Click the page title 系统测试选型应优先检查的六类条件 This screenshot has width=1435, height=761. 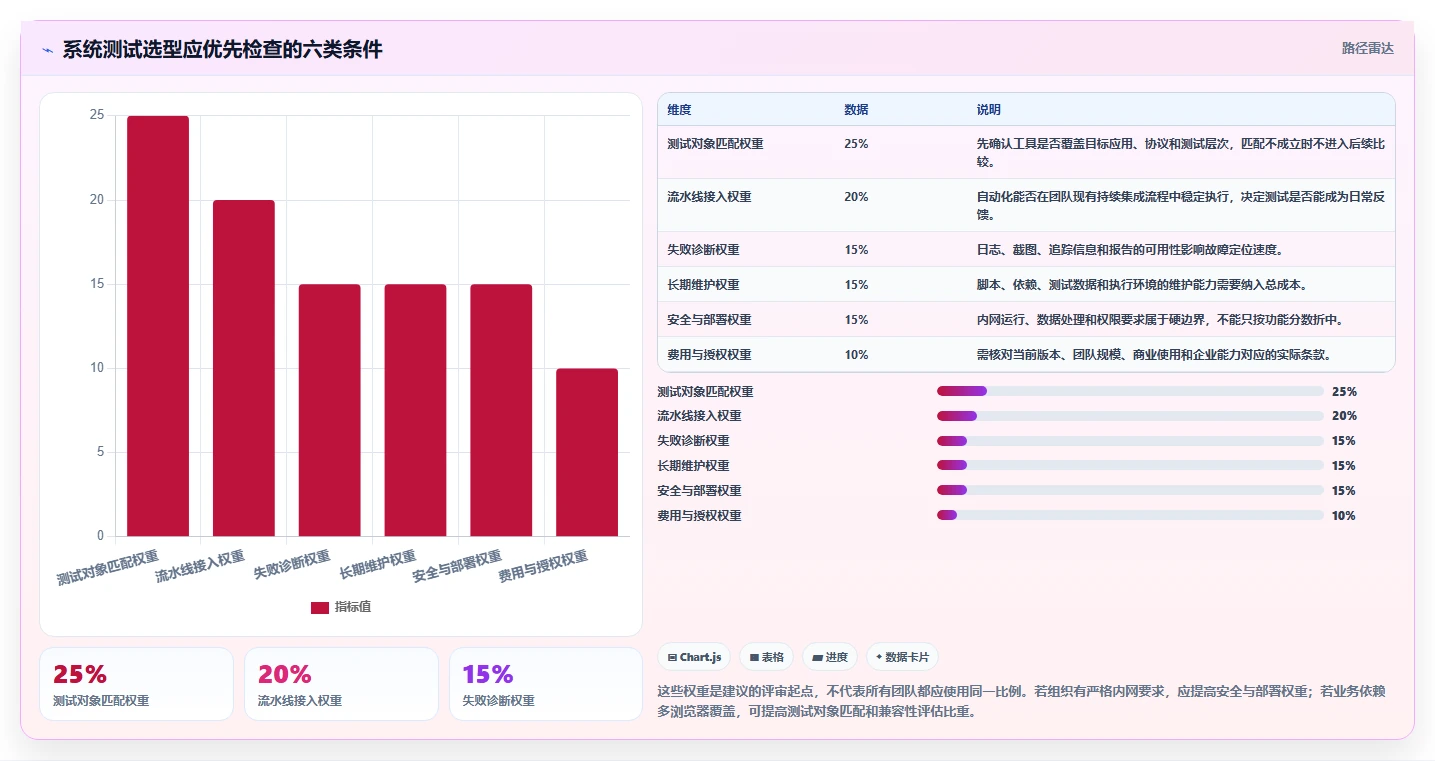222,50
